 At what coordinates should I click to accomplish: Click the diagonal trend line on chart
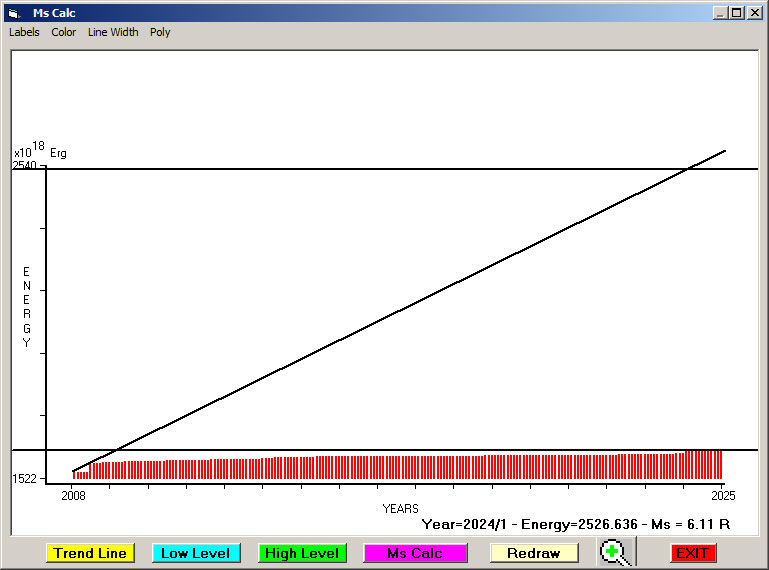[400, 310]
